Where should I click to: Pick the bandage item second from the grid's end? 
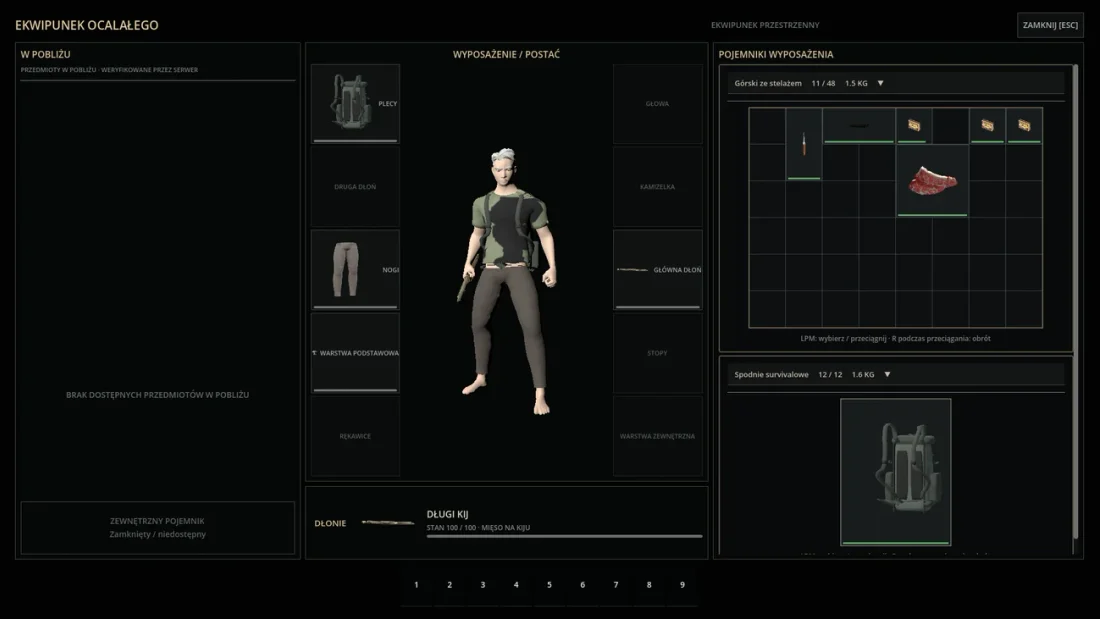tap(987, 126)
